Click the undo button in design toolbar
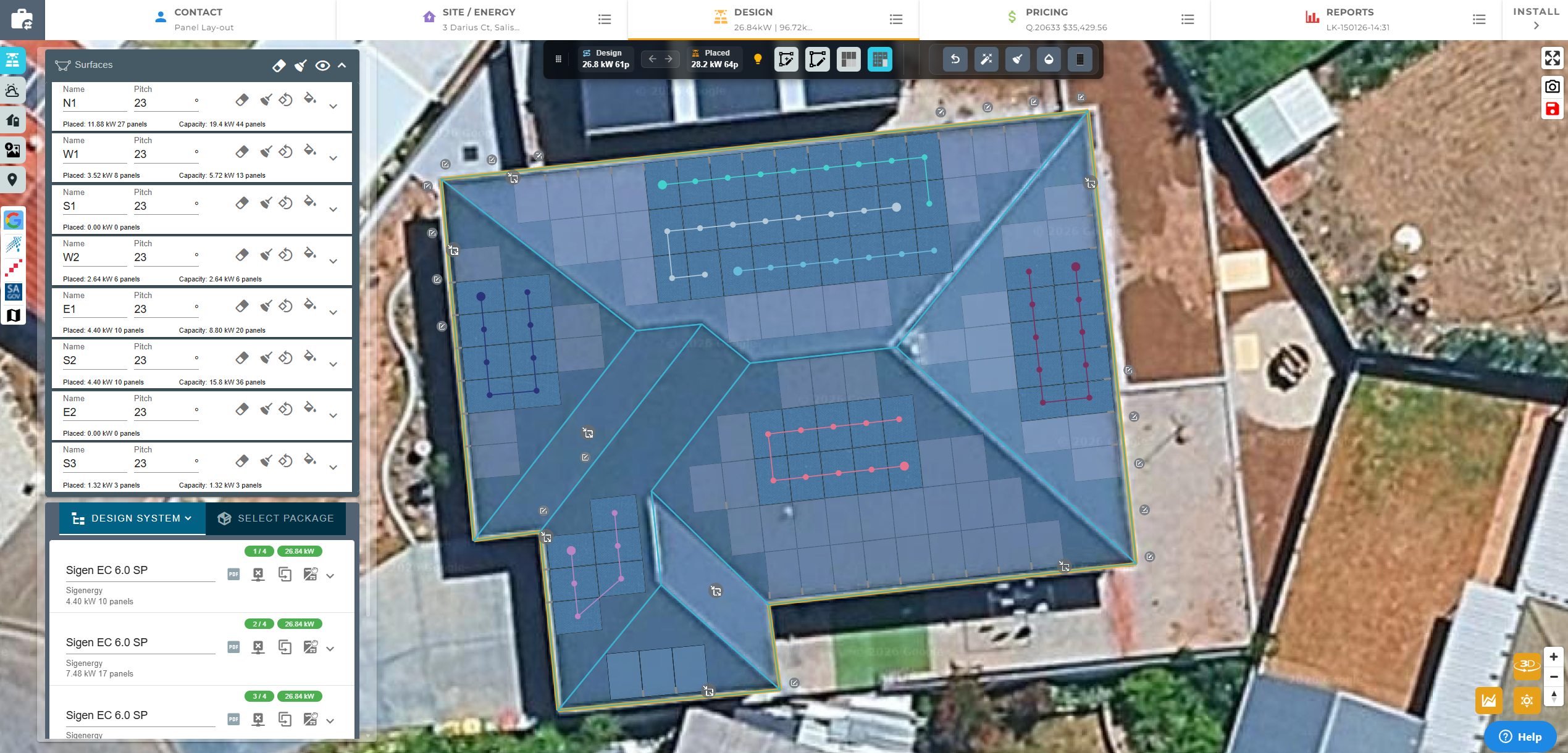1568x753 pixels. (x=955, y=59)
